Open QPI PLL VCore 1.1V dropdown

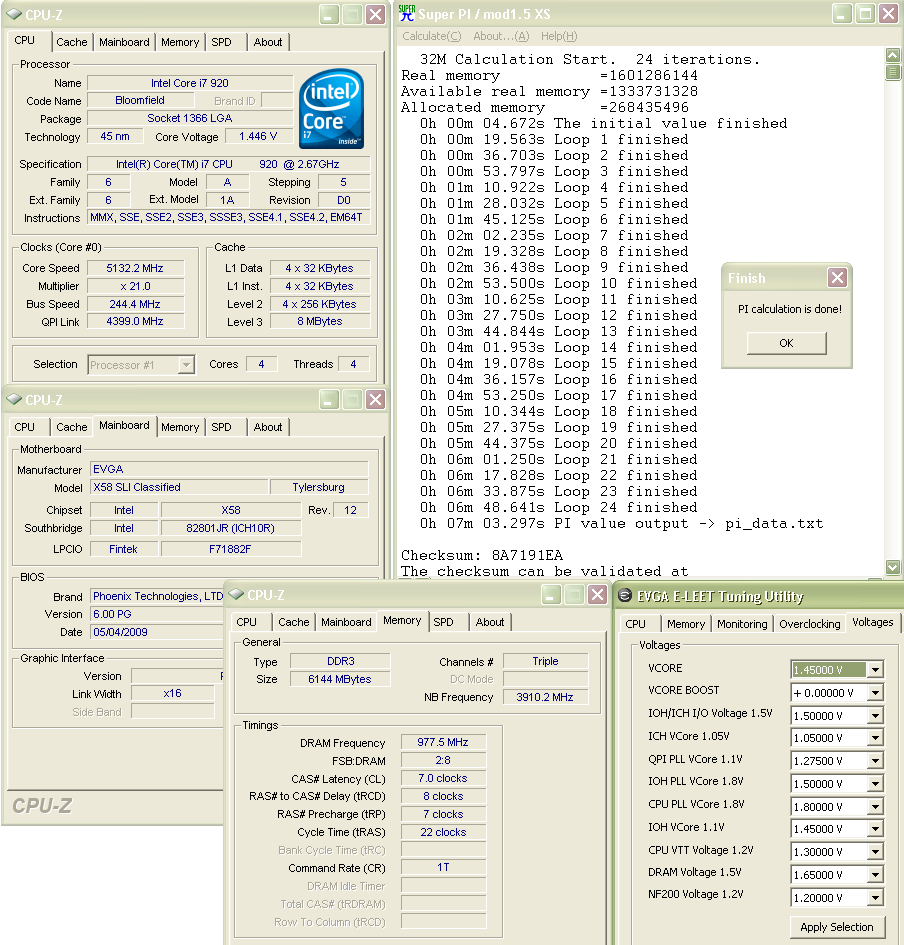point(875,761)
